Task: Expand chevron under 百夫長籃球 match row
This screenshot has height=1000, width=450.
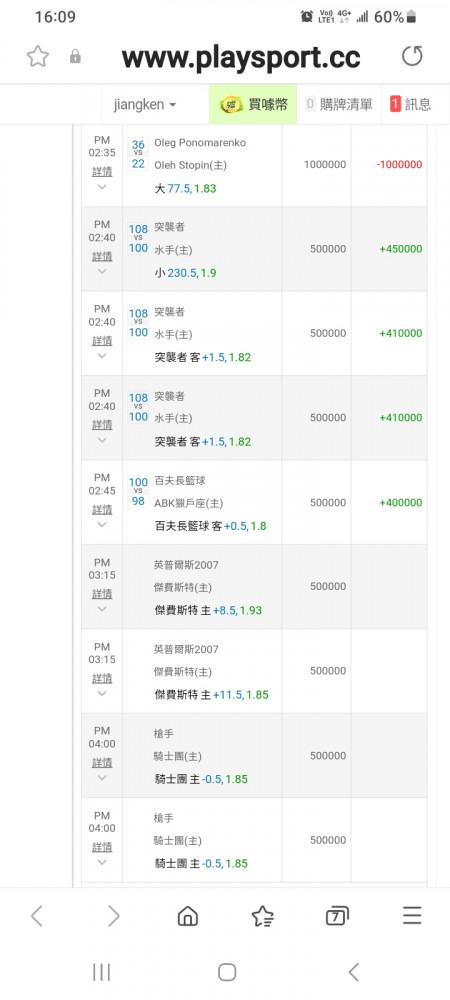Action: pos(102,525)
